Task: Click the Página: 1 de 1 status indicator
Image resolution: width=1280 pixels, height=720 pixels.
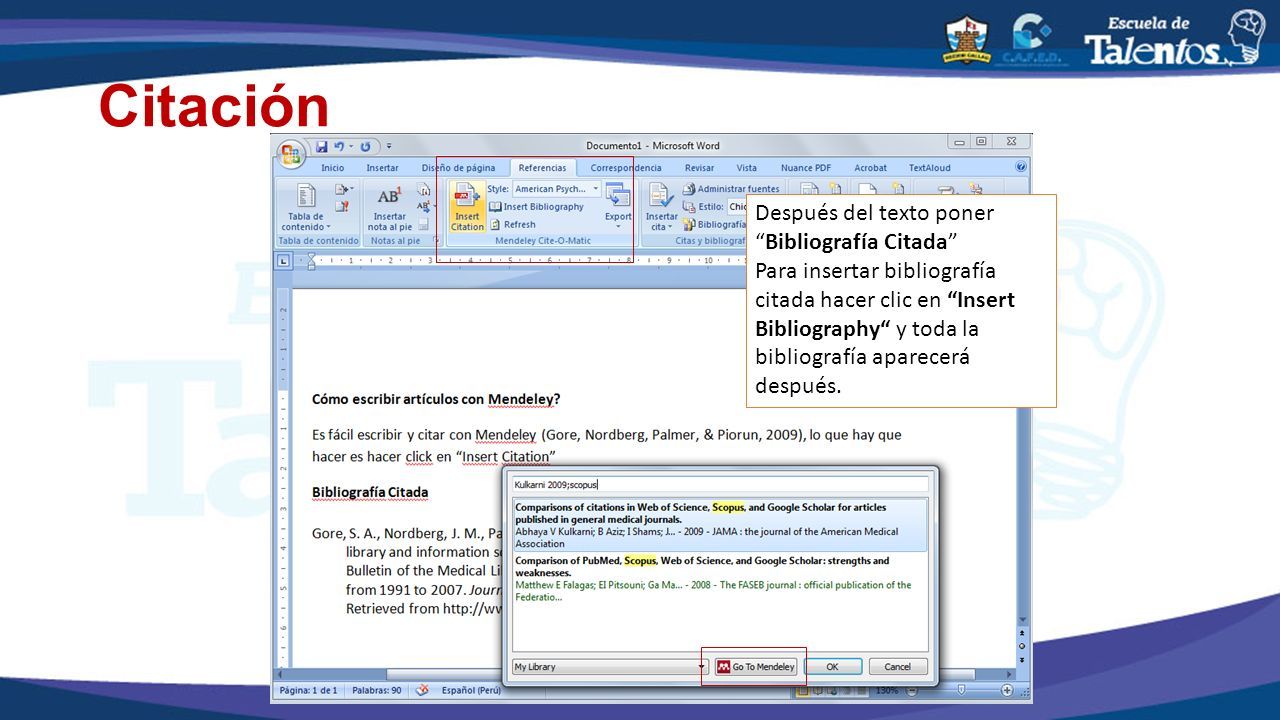Action: pyautogui.click(x=308, y=690)
